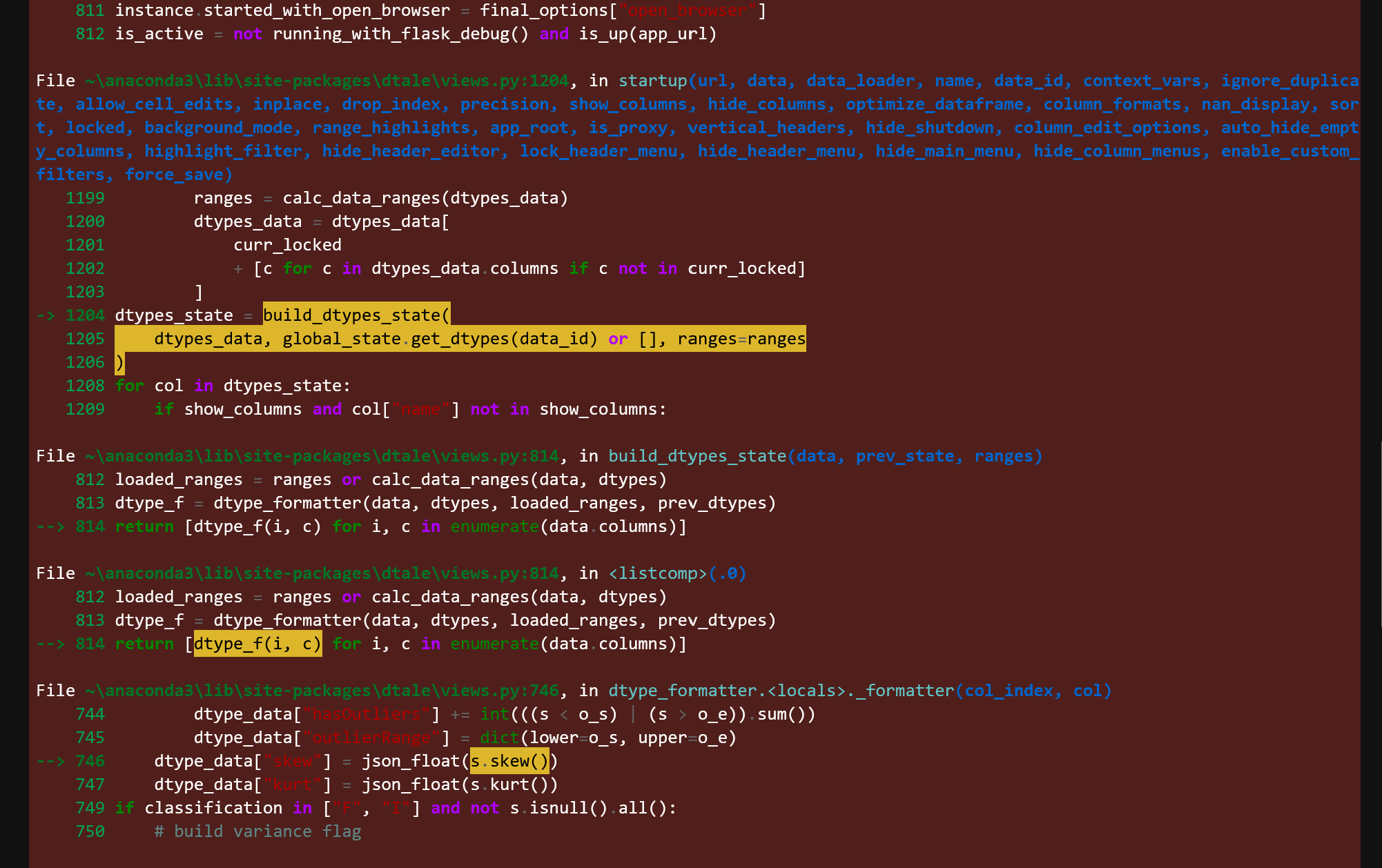Click the arrow marker beside line 746

(52, 760)
